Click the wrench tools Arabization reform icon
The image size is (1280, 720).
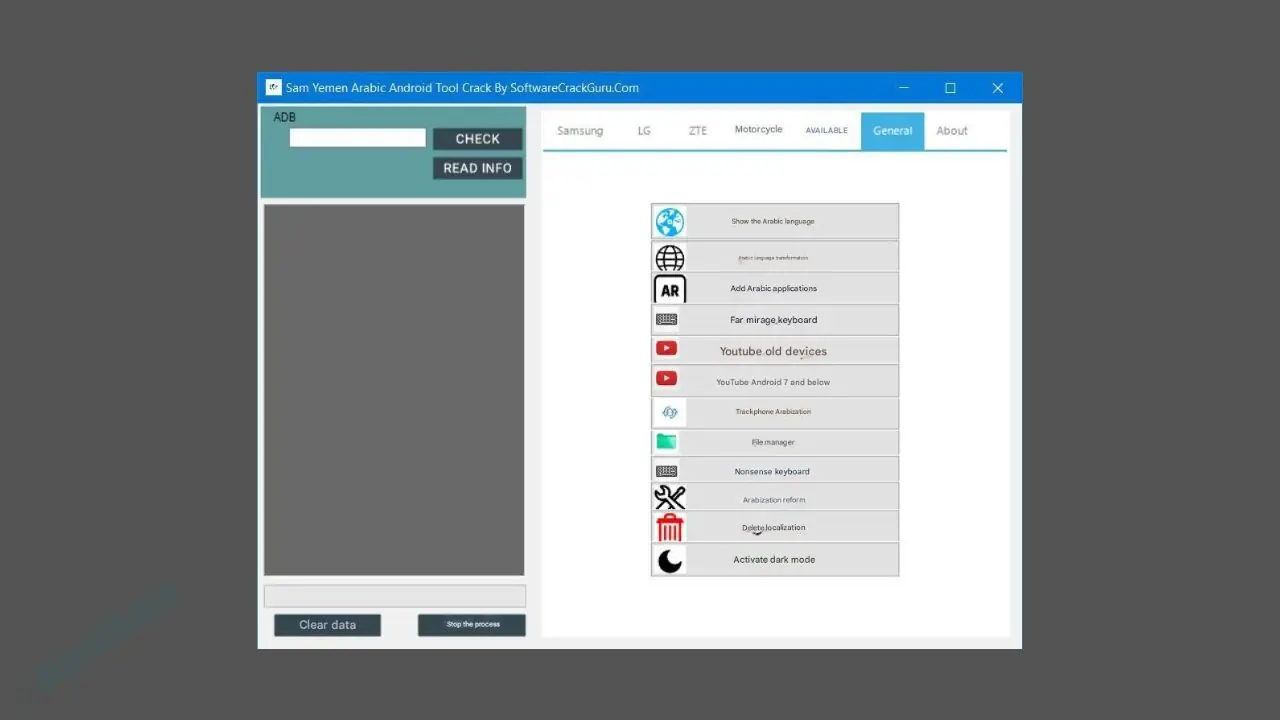pyautogui.click(x=669, y=497)
